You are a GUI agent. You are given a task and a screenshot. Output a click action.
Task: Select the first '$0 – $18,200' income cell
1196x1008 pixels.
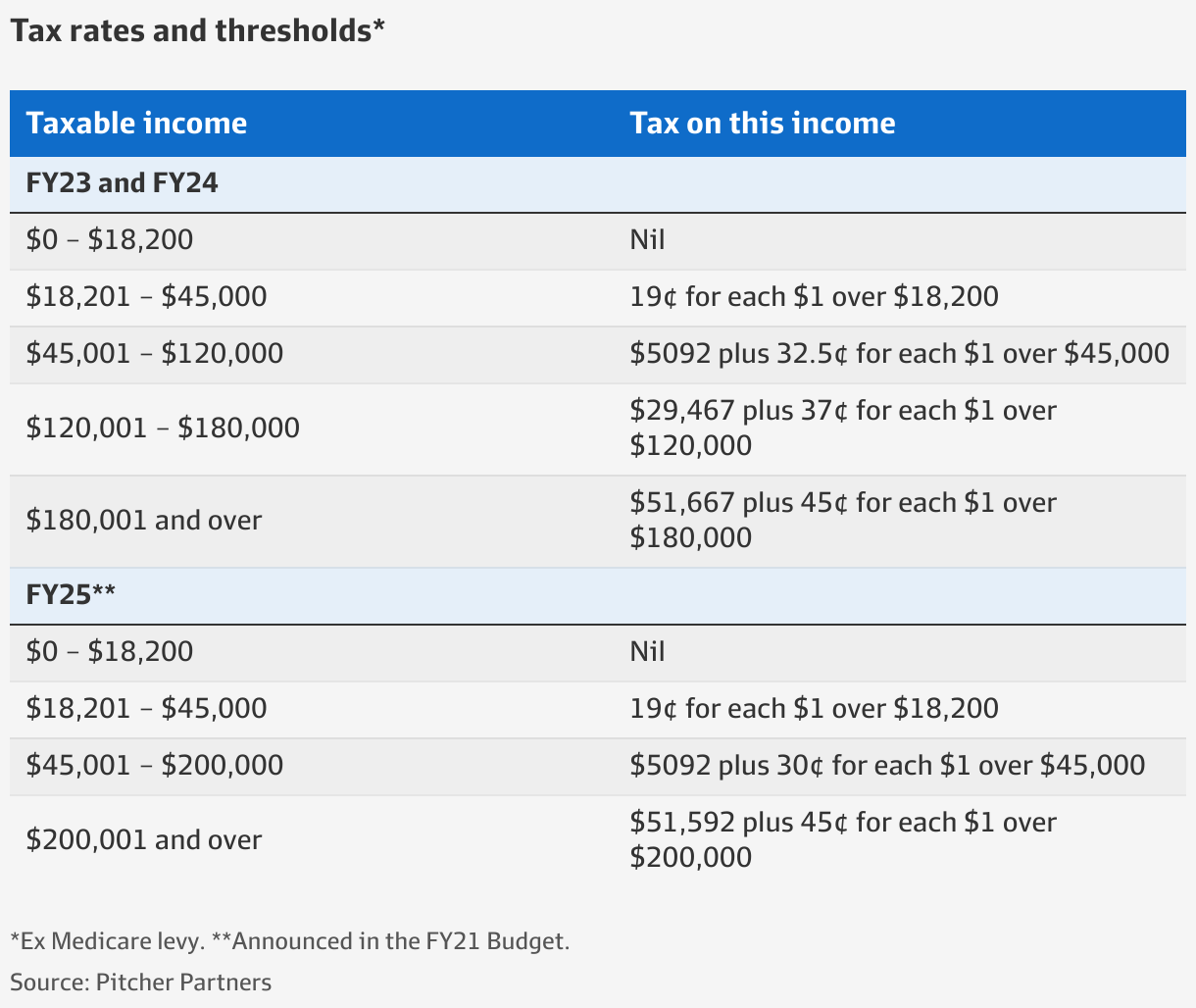(110, 239)
